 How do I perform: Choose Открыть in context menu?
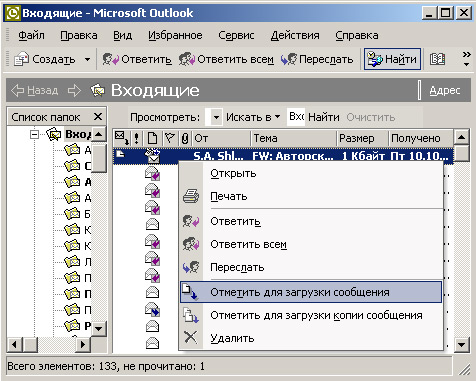pos(311,174)
